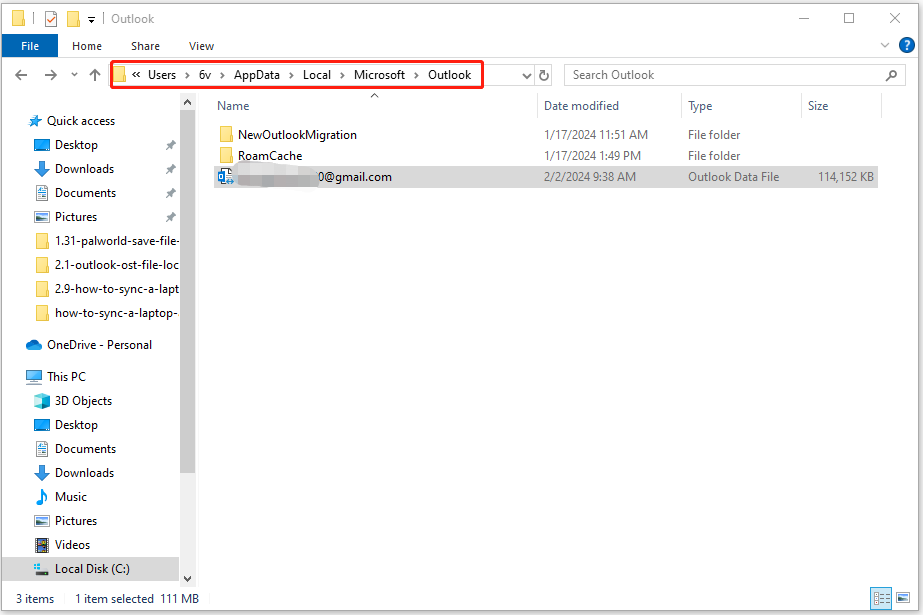Image resolution: width=923 pixels, height=615 pixels.
Task: Sort by the Name column header
Action: (233, 106)
